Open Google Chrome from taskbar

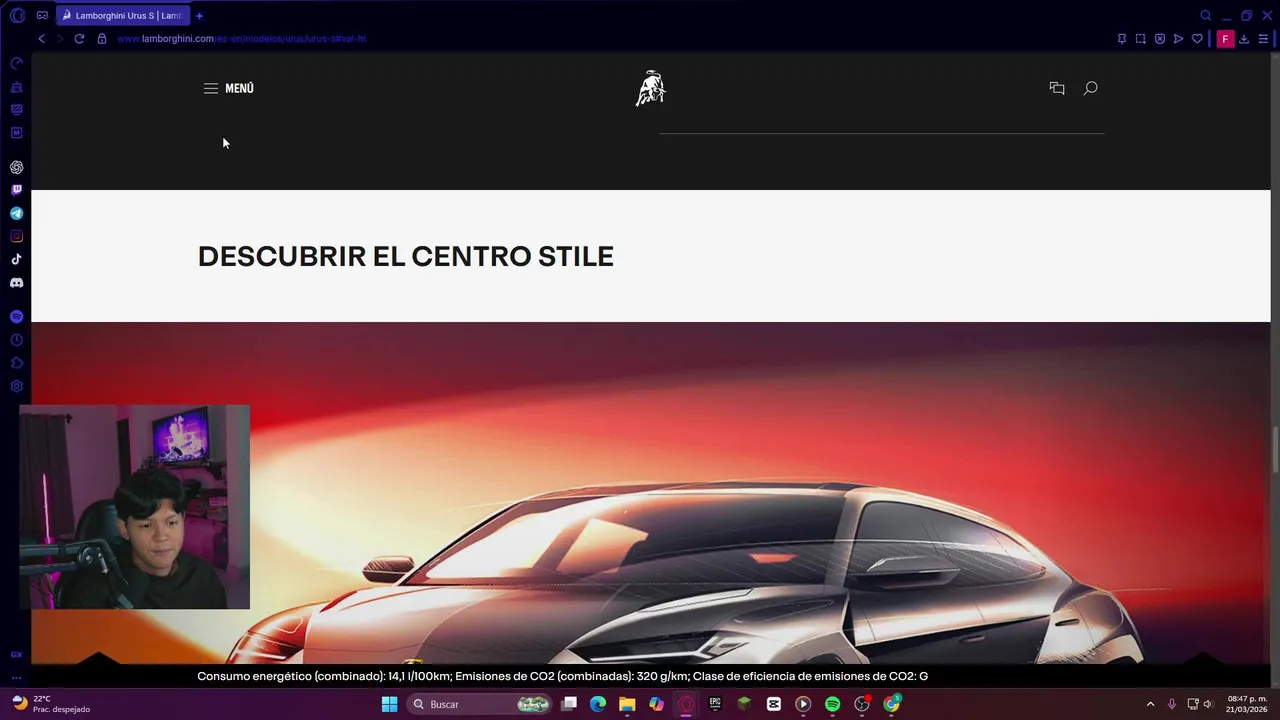click(891, 704)
